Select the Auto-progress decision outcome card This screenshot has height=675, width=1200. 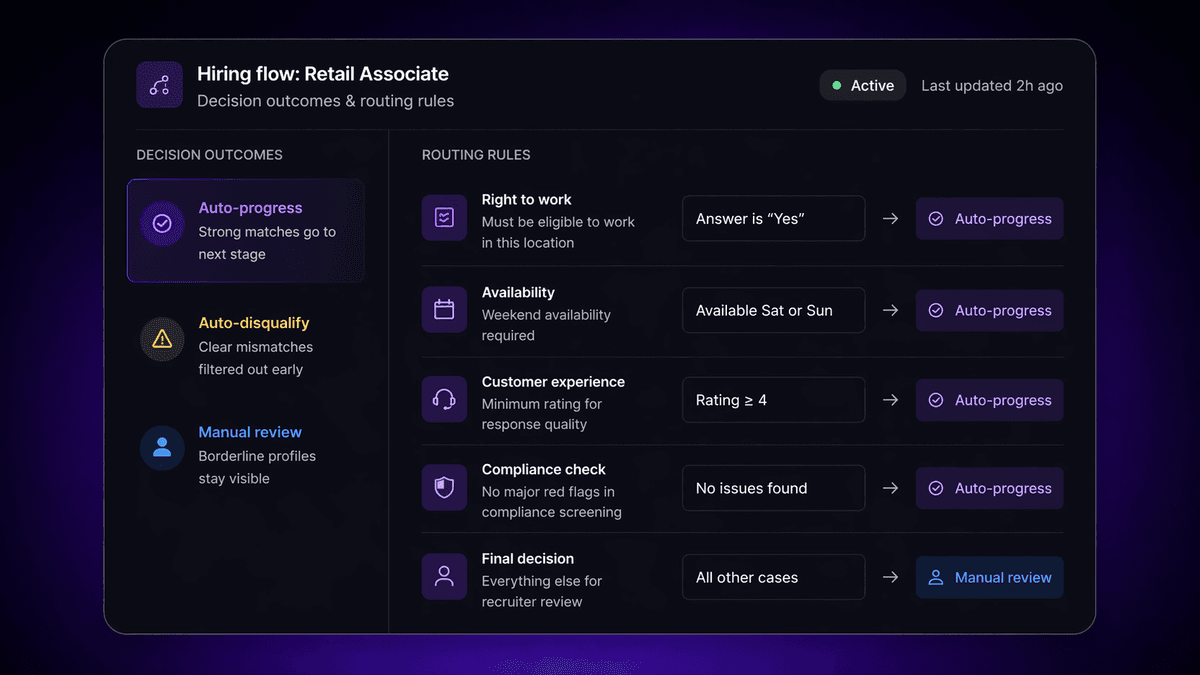[246, 231]
